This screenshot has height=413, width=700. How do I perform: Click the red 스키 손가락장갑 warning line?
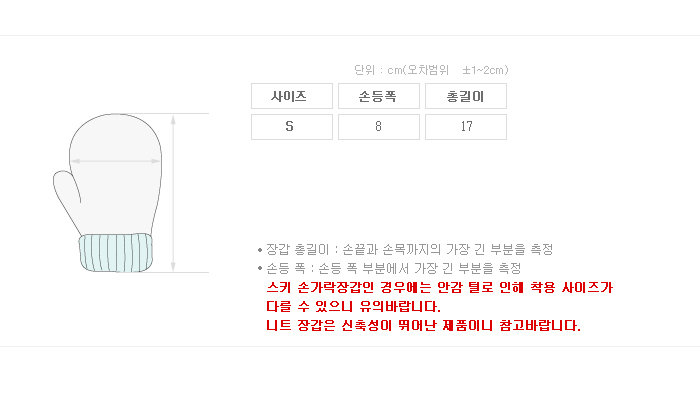click(438, 288)
